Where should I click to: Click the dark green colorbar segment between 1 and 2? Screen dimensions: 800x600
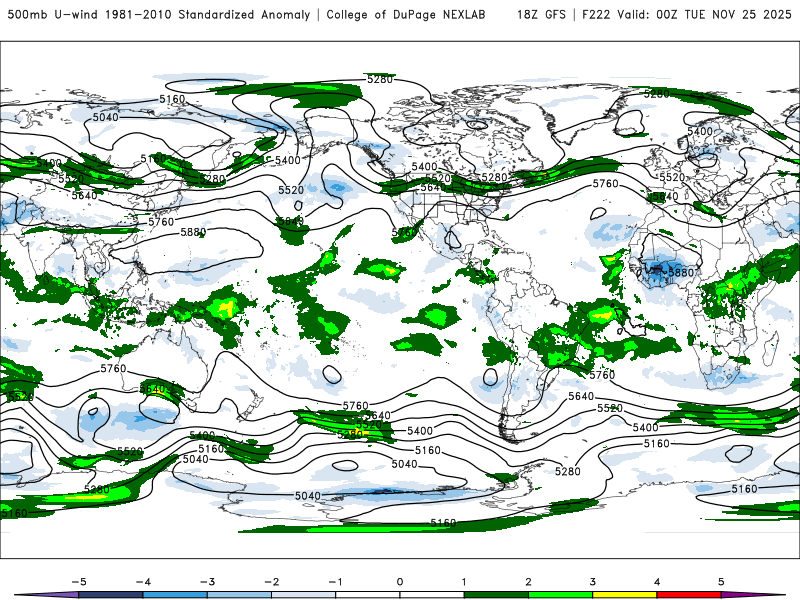click(x=496, y=595)
